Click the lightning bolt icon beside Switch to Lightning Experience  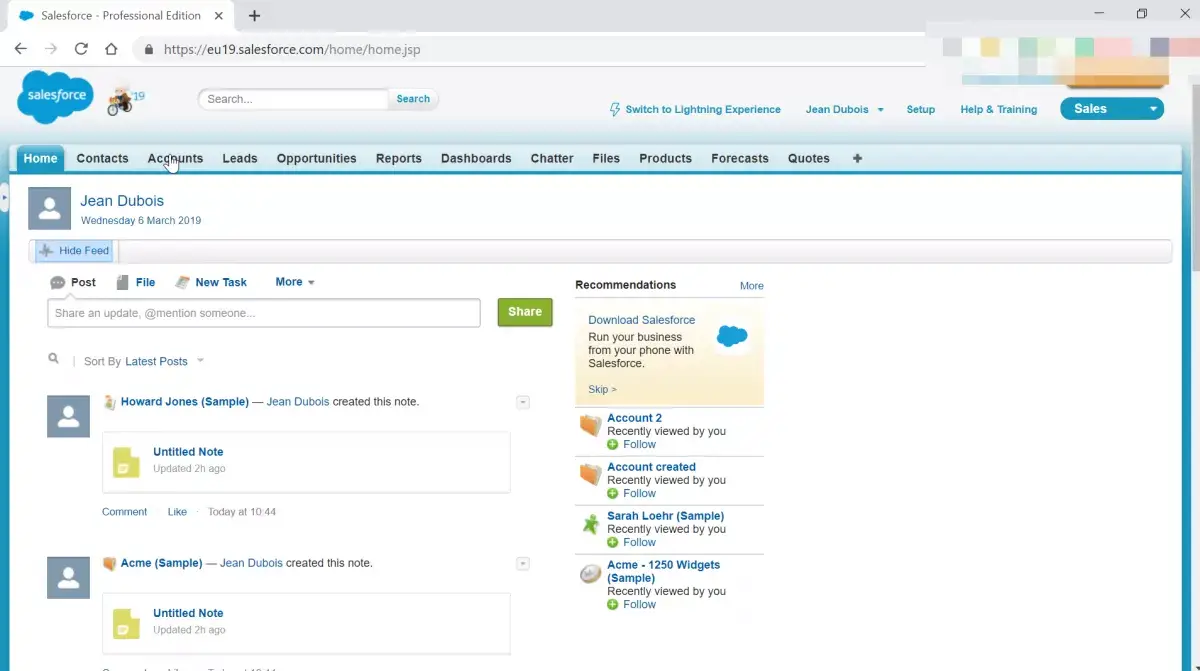click(615, 109)
